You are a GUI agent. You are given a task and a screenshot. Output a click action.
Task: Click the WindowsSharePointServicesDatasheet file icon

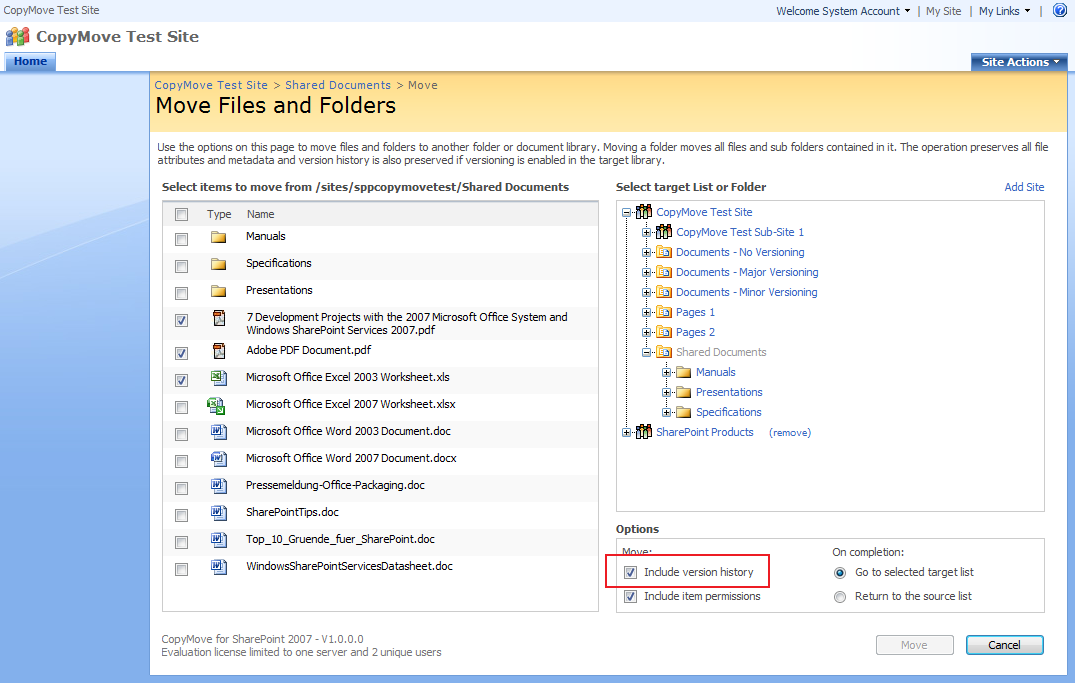pyautogui.click(x=219, y=567)
